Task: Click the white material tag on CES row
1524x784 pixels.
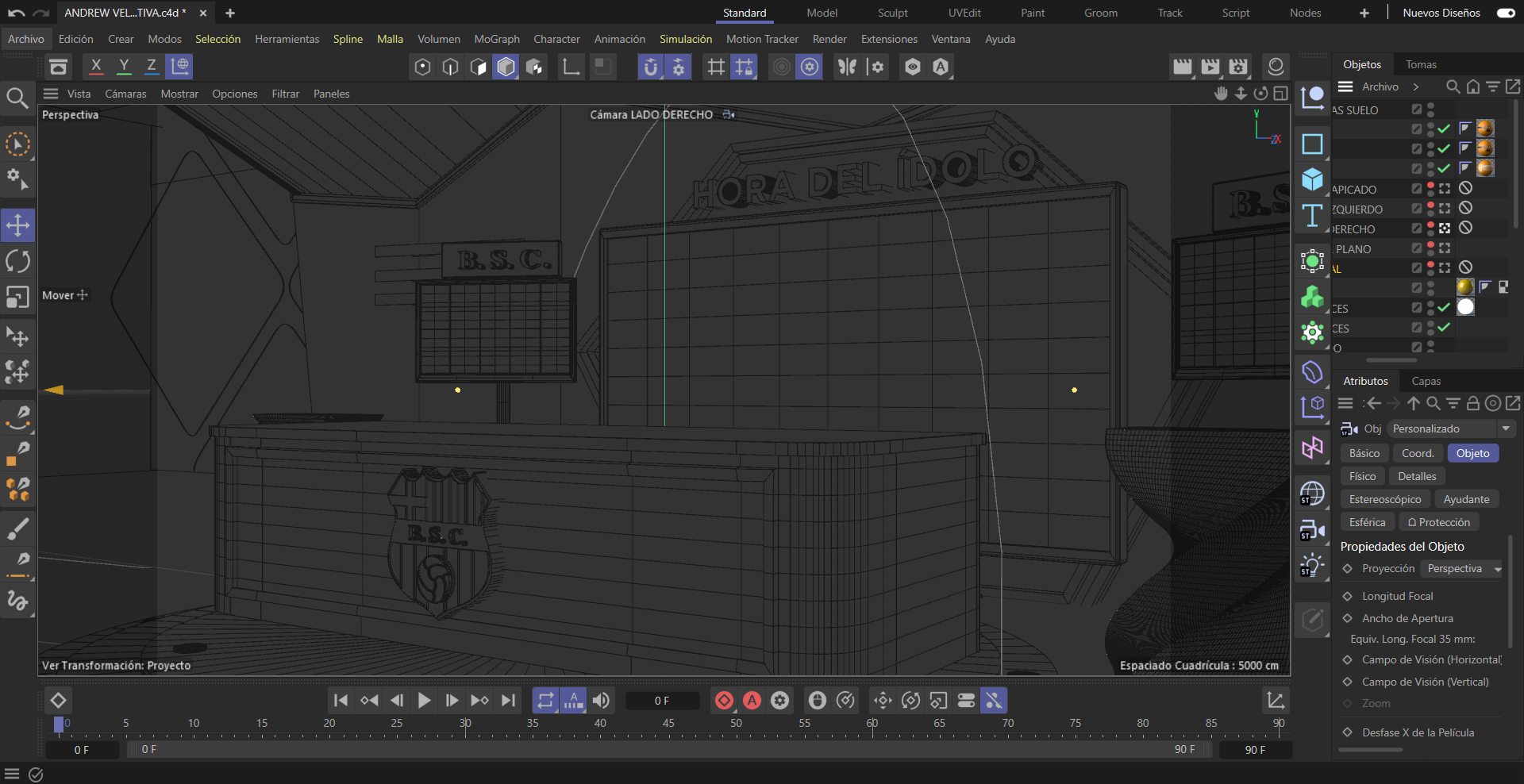Action: coord(1465,307)
